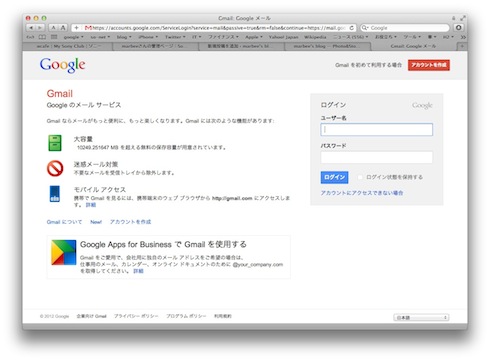490x361 pixels.
Task: Open the アカウントにアクセスできない場合 link
Action: [362, 193]
